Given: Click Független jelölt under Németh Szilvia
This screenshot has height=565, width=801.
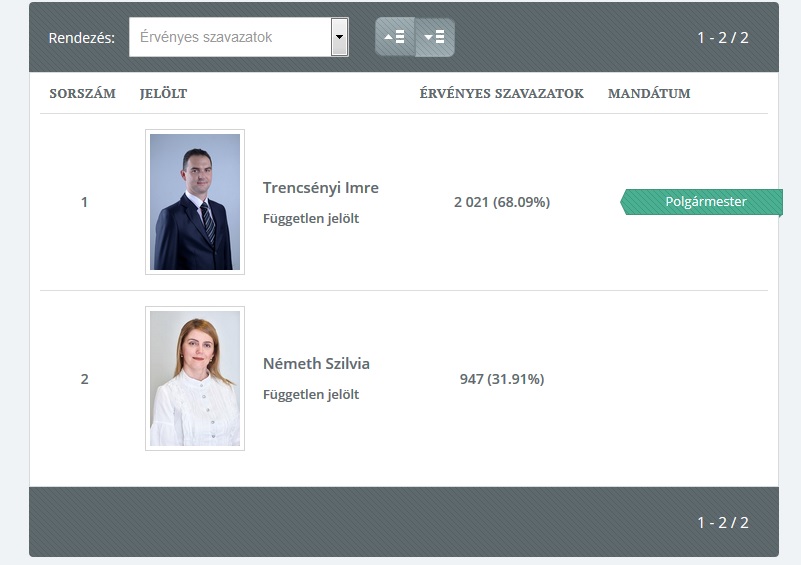Looking at the screenshot, I should pos(311,394).
